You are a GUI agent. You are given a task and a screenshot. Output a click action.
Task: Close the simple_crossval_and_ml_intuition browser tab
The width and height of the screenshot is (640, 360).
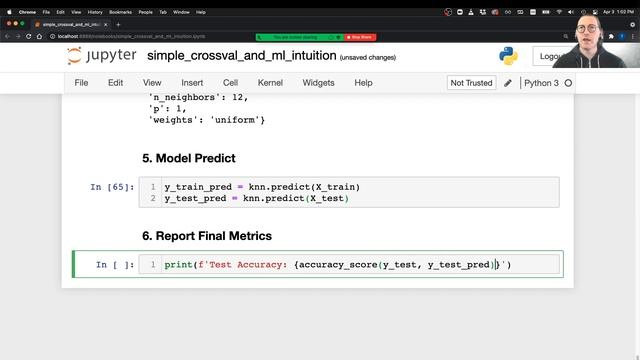[x=106, y=24]
